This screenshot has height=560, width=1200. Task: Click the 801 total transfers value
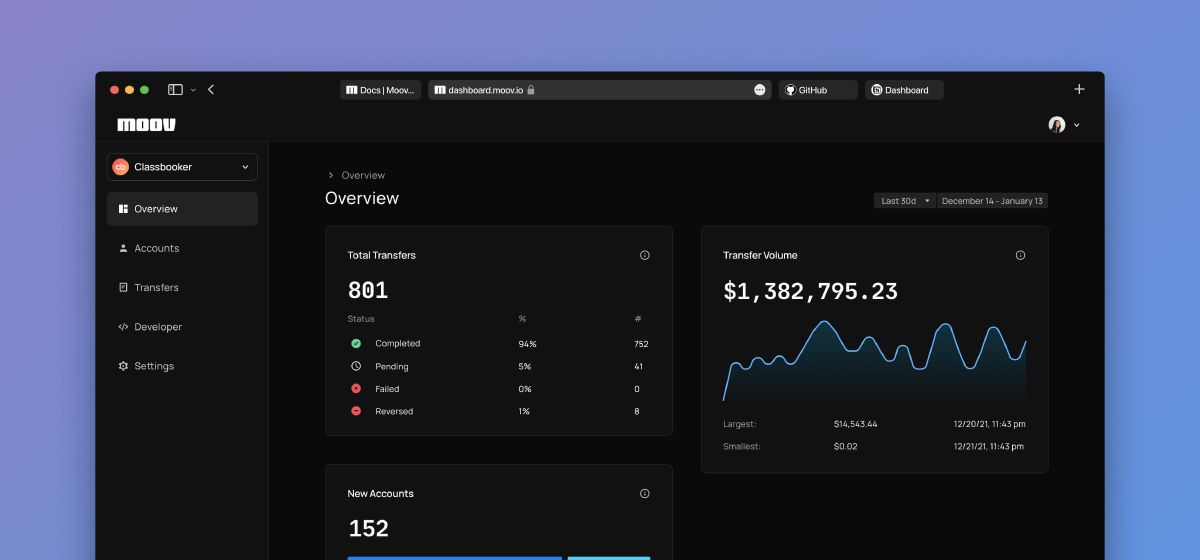coord(368,291)
